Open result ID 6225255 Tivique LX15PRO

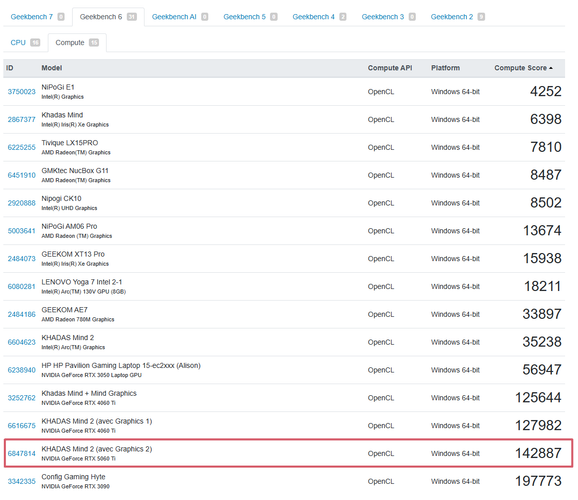(21, 147)
